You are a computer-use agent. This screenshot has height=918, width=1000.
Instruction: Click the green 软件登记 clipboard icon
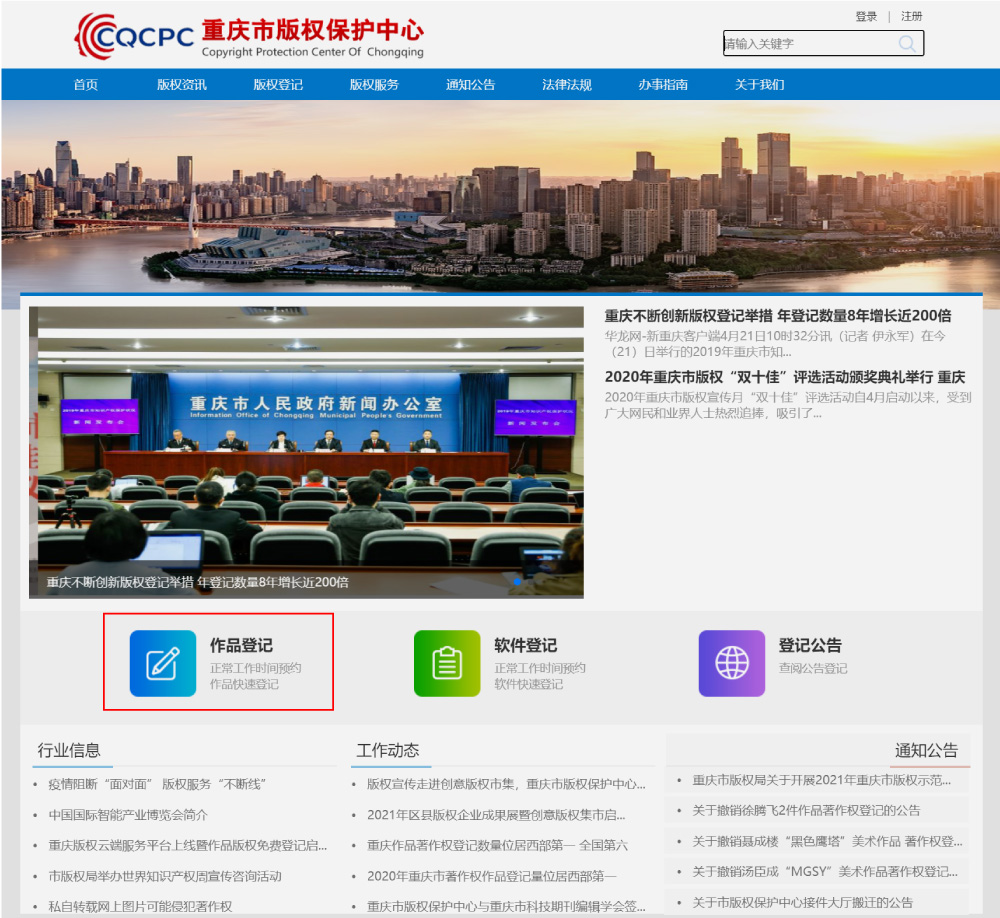click(x=446, y=663)
